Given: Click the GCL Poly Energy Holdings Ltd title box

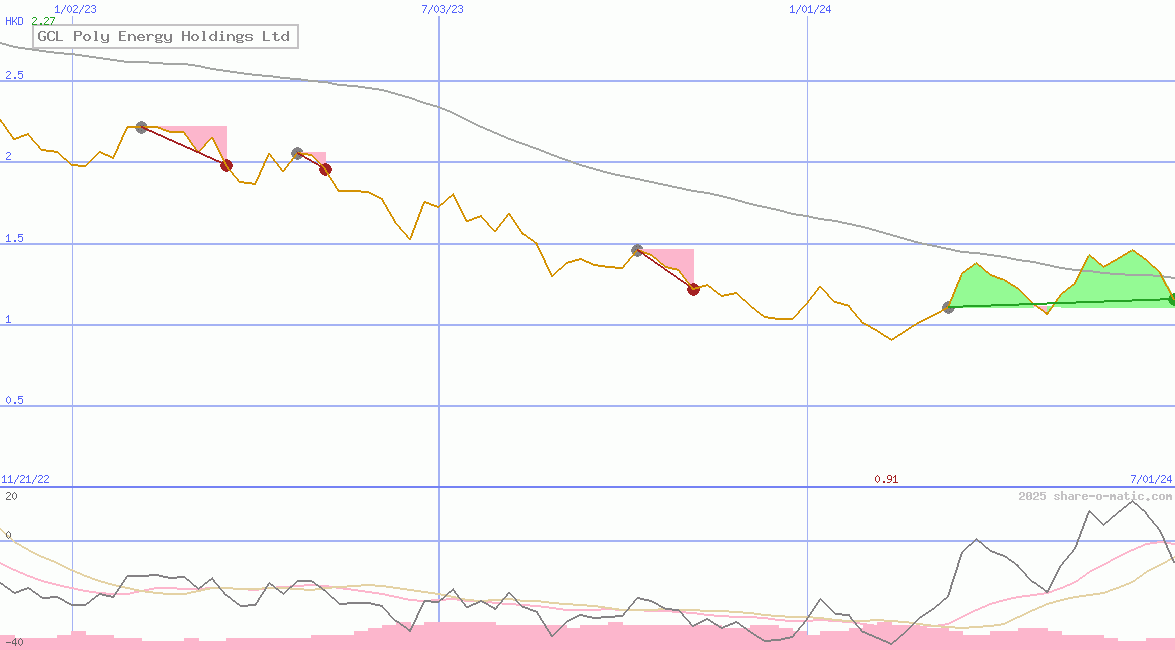Looking at the screenshot, I should (x=165, y=36).
